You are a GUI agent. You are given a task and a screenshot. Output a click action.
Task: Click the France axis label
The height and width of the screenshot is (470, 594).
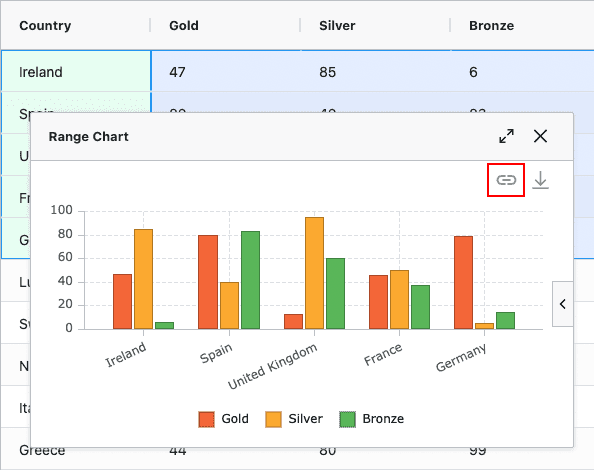coord(383,354)
